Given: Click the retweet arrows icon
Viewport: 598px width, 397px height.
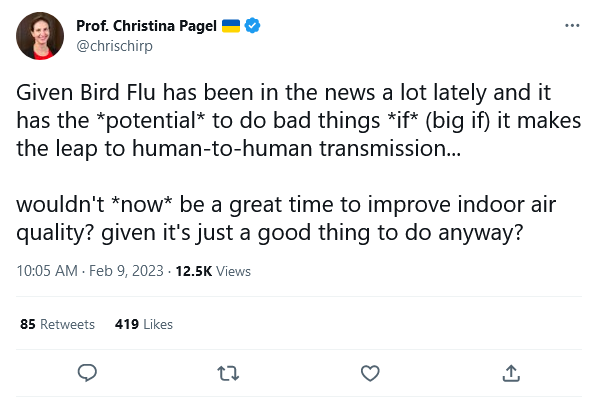Looking at the screenshot, I should (x=228, y=373).
